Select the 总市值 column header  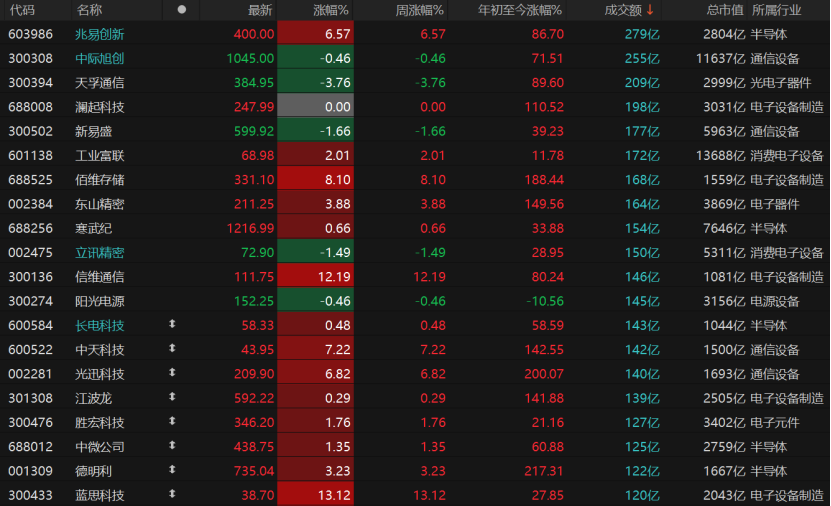pyautogui.click(x=725, y=10)
